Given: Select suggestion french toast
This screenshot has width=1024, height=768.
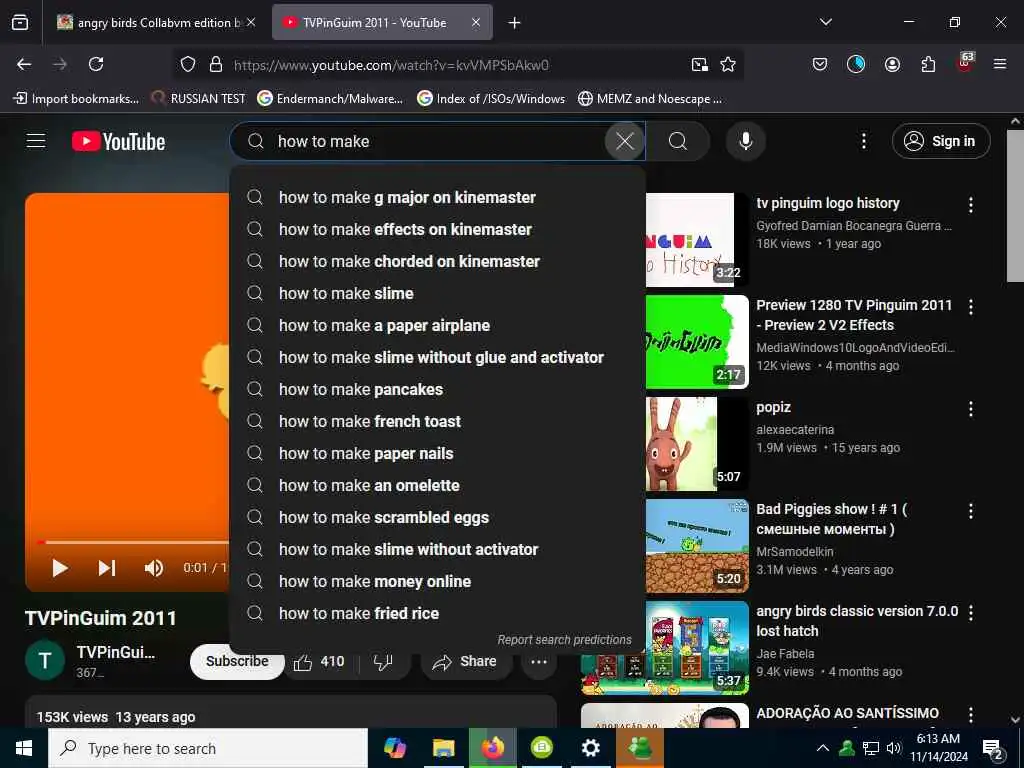Looking at the screenshot, I should (438, 421).
